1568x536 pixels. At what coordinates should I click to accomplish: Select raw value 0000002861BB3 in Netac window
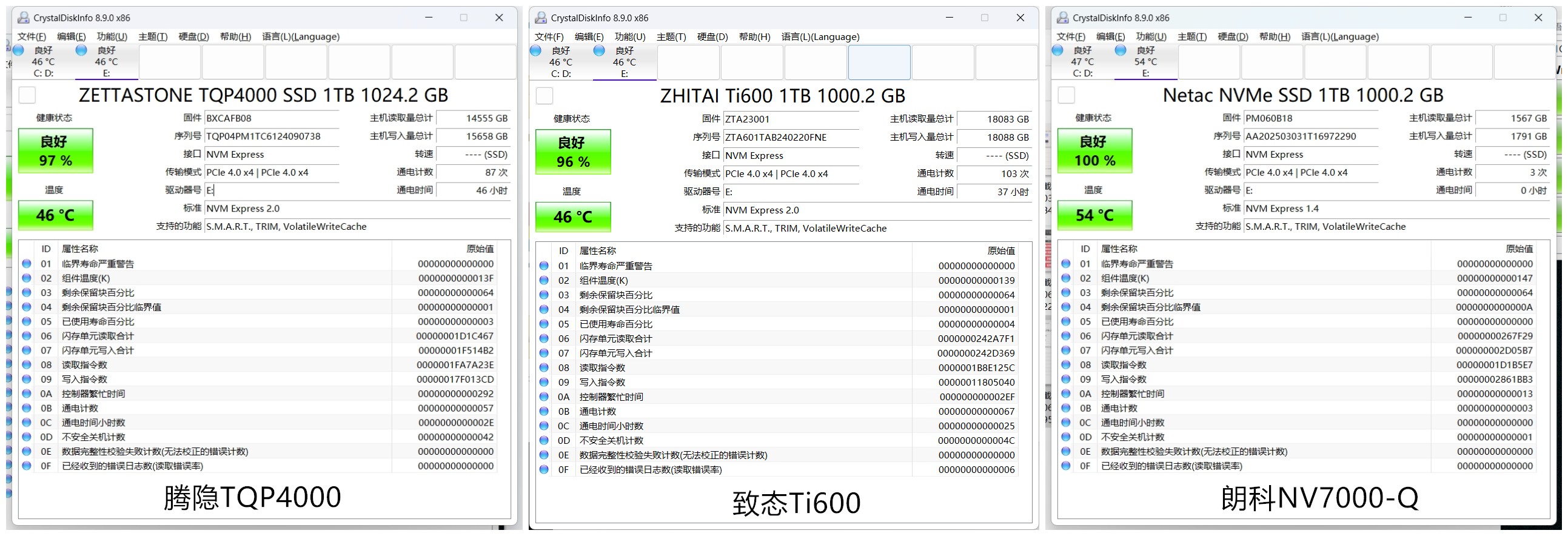tap(1495, 379)
